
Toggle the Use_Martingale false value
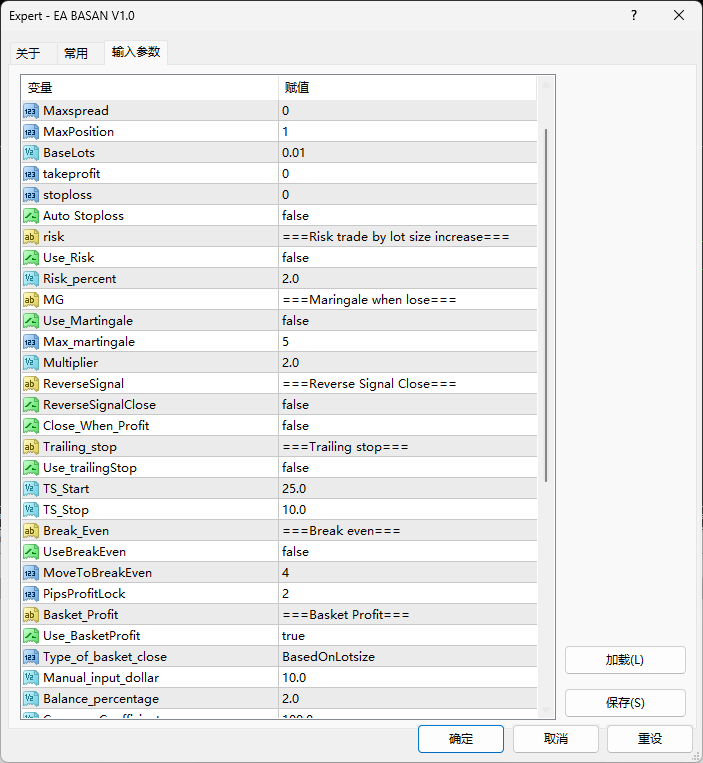[x=408, y=321]
